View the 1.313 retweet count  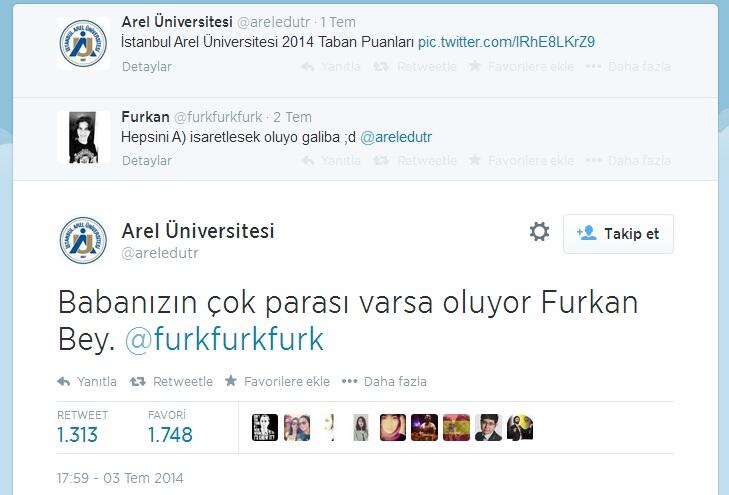[x=78, y=435]
